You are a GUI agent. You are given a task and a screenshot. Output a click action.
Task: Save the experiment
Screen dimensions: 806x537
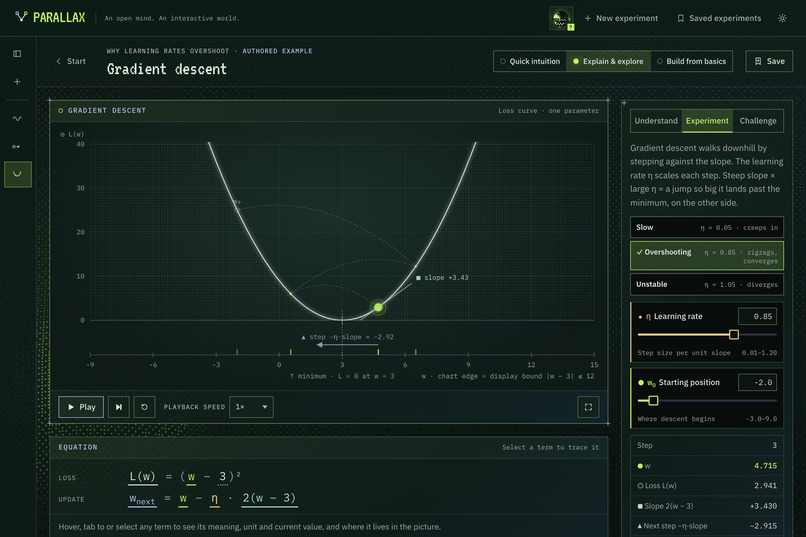click(769, 61)
